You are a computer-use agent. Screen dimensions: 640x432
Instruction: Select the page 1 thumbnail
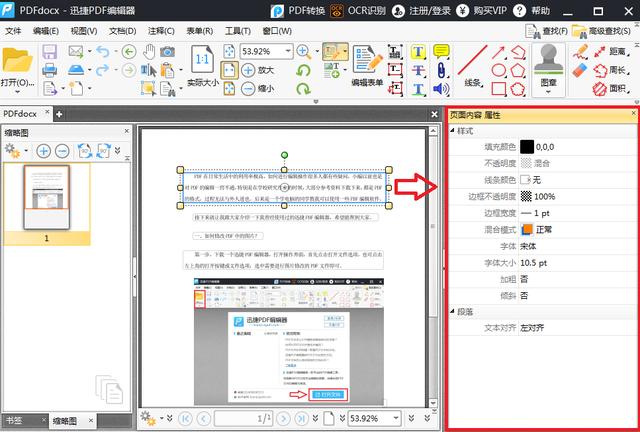coord(47,198)
